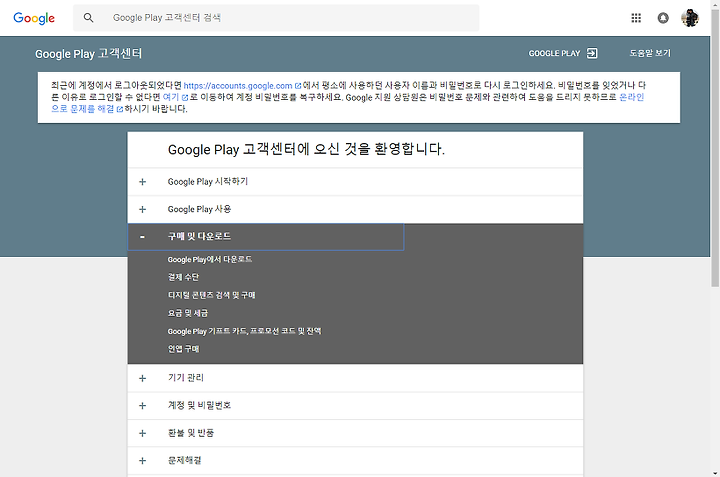Open 결제 수단 topic
The height and width of the screenshot is (477, 720).
pyautogui.click(x=183, y=277)
